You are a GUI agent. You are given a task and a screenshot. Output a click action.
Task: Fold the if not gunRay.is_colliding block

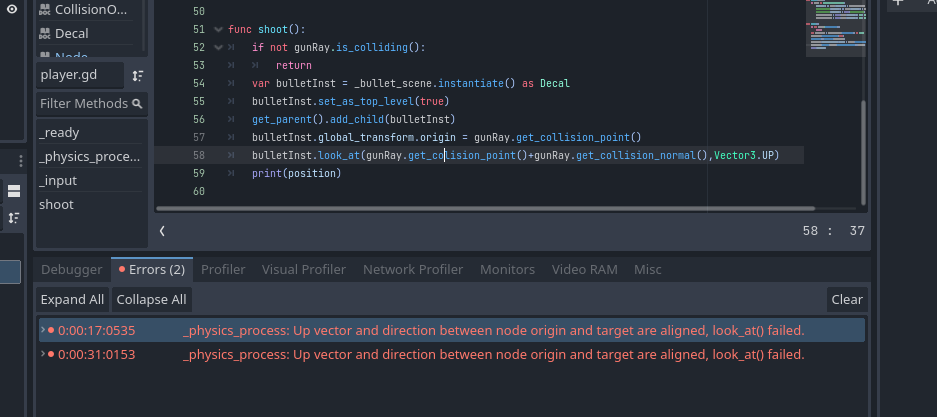[218, 47]
